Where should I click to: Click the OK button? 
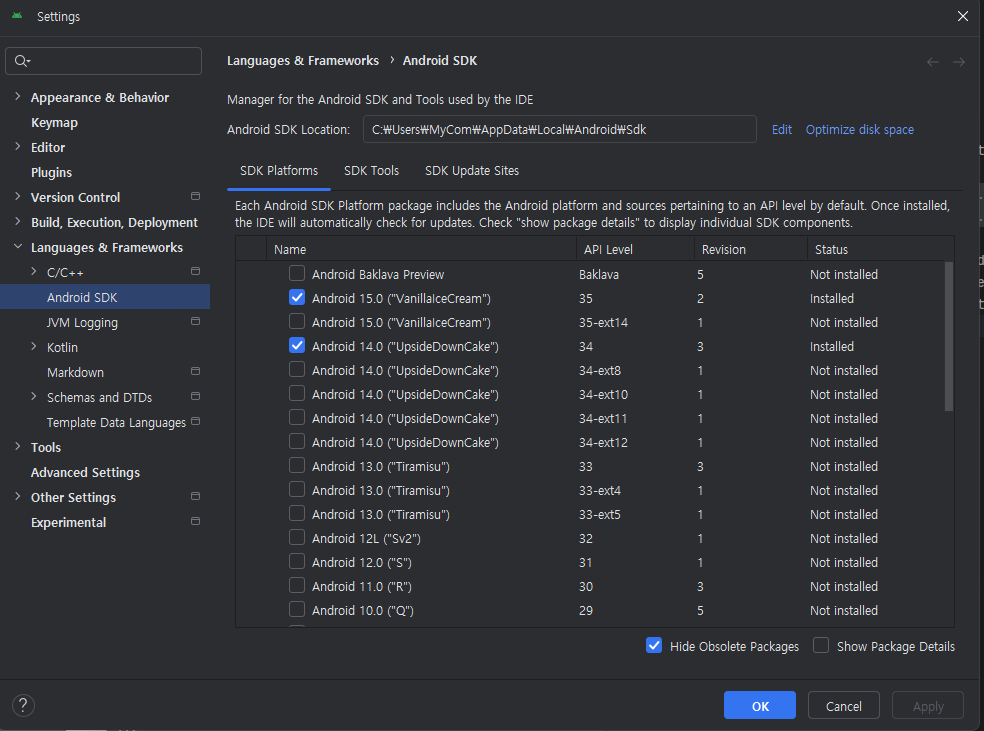(759, 705)
